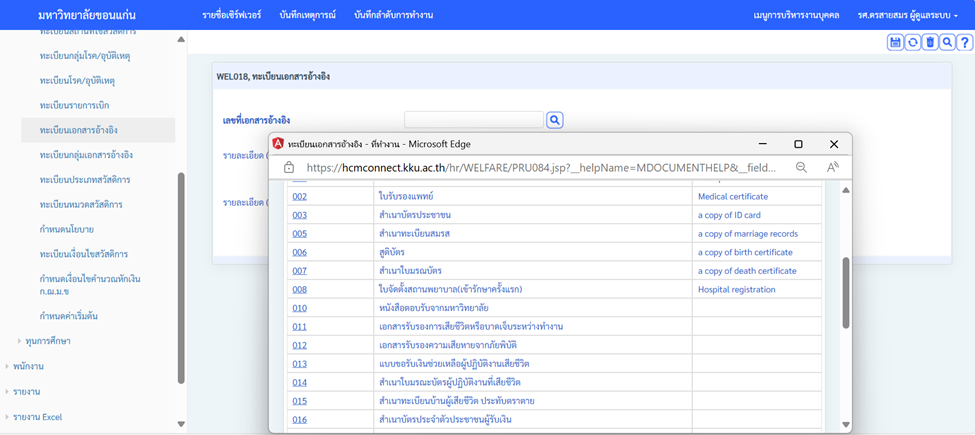Click the site info lock icon in popup
This screenshot has height=435, width=975.
289,168
